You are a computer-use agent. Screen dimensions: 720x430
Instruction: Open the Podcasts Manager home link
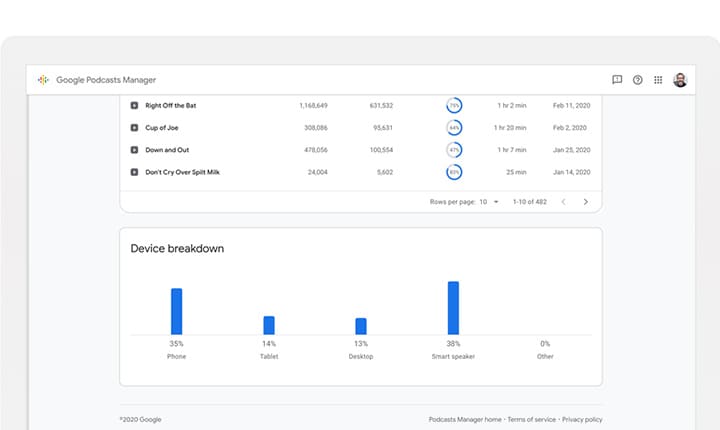(x=464, y=420)
